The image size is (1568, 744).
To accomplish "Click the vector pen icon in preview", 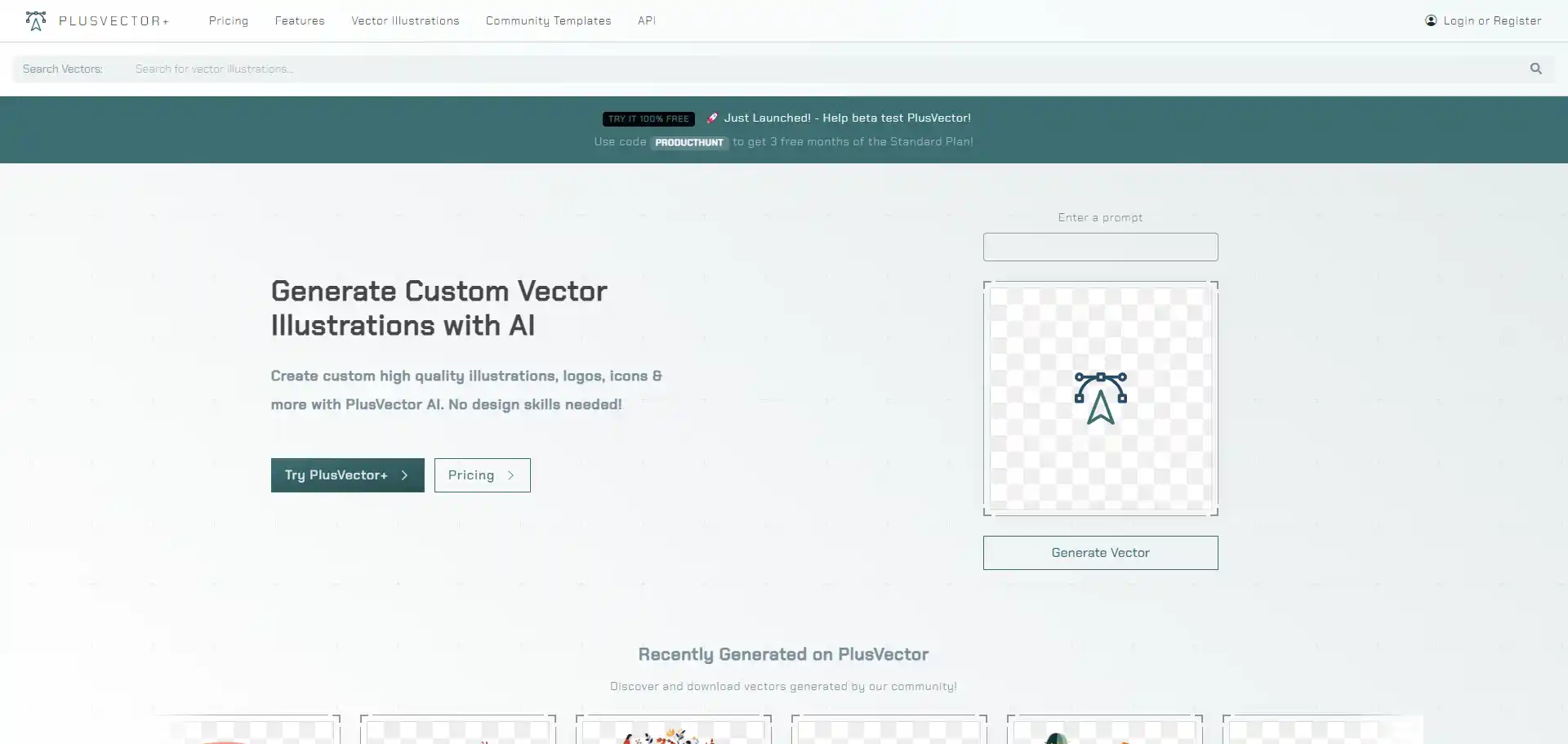I will click(x=1101, y=399).
